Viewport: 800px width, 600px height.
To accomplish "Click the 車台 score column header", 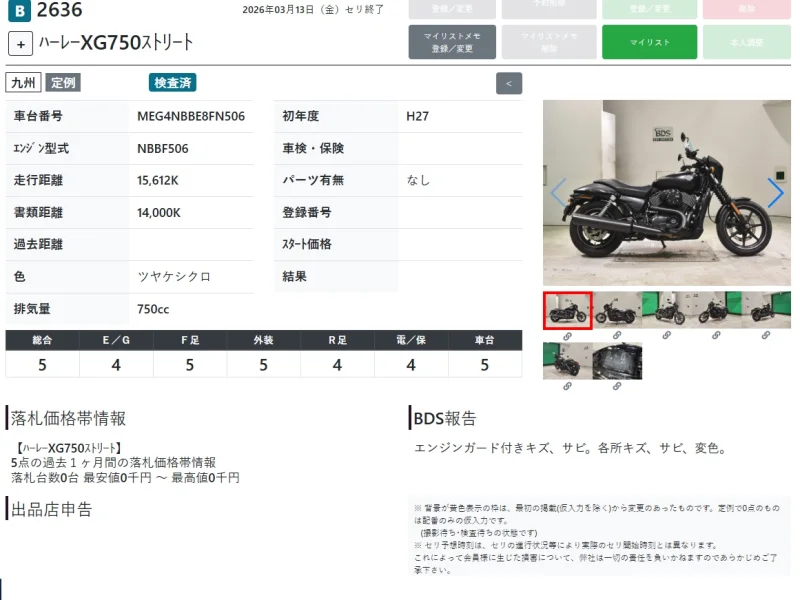I will (x=485, y=340).
